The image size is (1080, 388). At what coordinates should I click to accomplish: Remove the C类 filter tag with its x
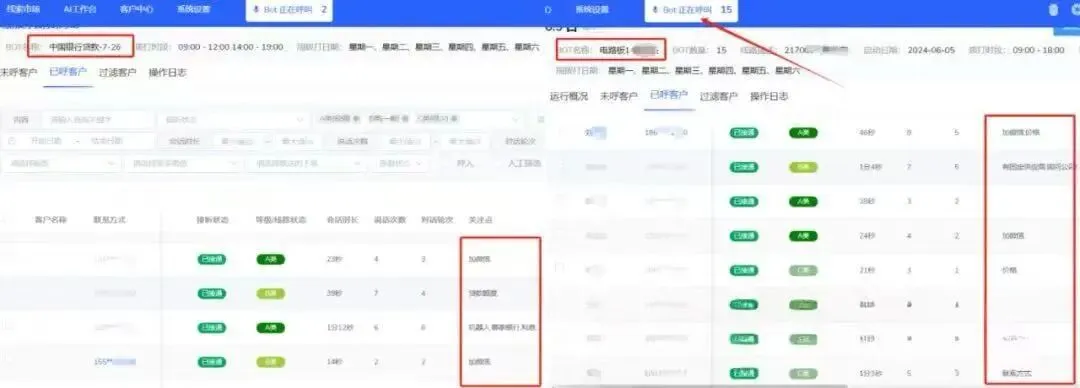[455, 119]
